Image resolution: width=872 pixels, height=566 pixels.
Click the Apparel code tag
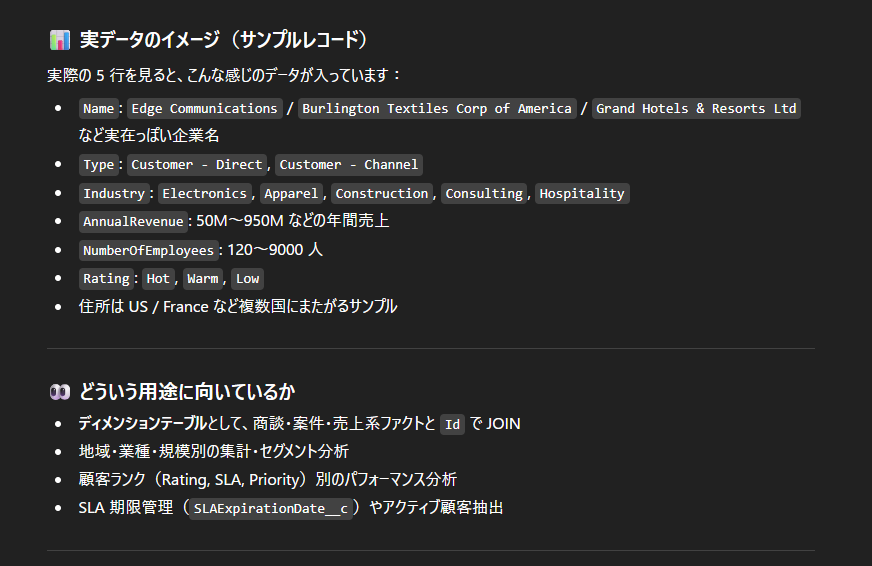click(291, 193)
